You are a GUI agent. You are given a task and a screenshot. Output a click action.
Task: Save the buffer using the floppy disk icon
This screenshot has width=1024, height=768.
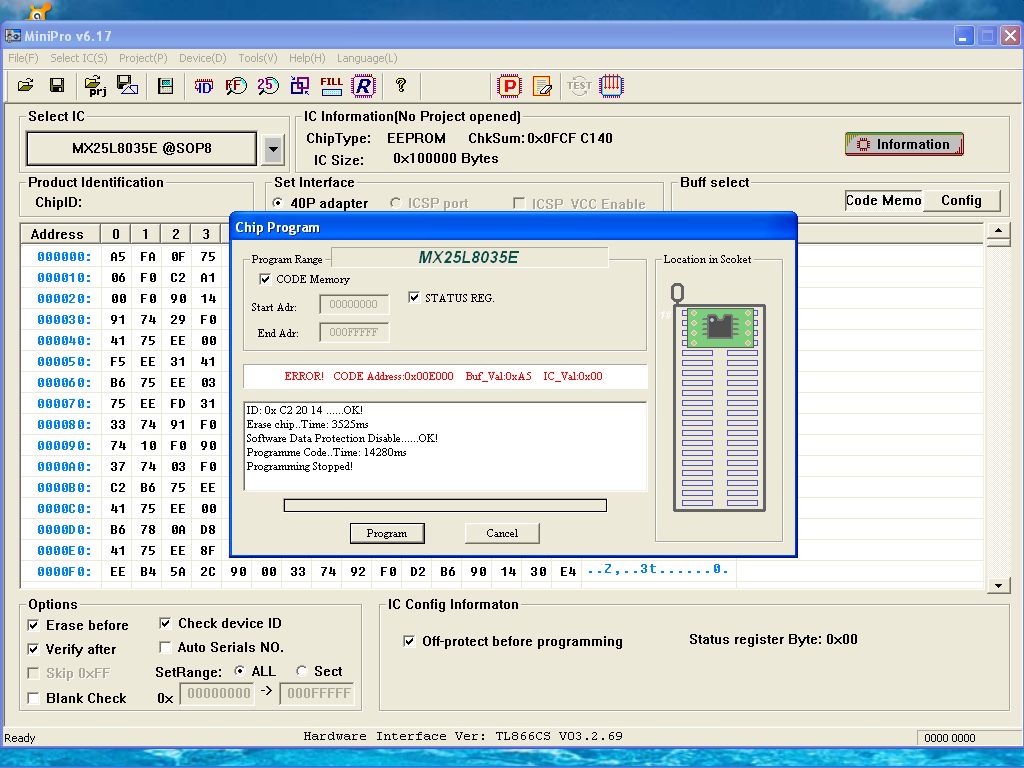point(57,86)
